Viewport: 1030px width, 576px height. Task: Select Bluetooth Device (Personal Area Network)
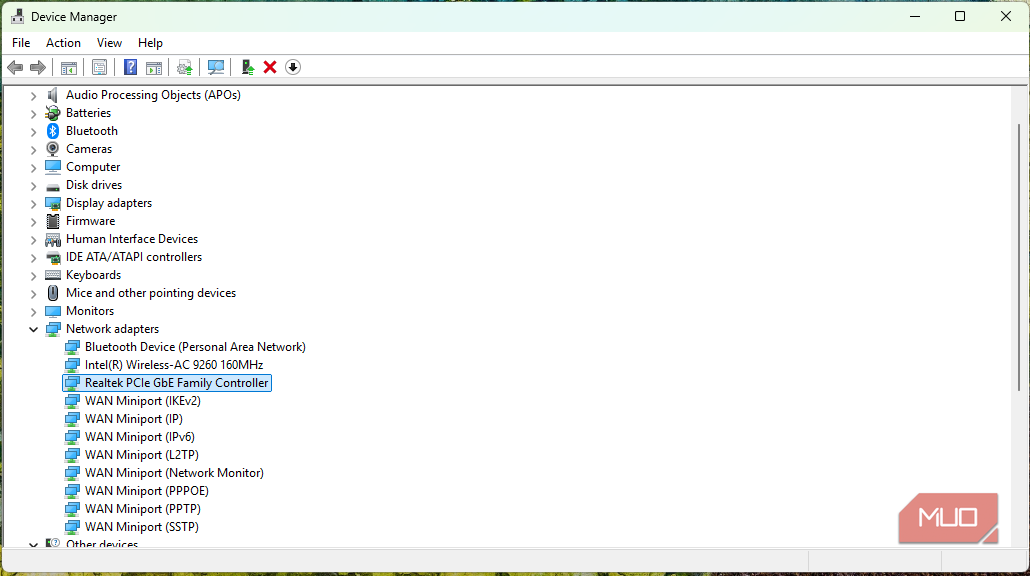point(195,347)
